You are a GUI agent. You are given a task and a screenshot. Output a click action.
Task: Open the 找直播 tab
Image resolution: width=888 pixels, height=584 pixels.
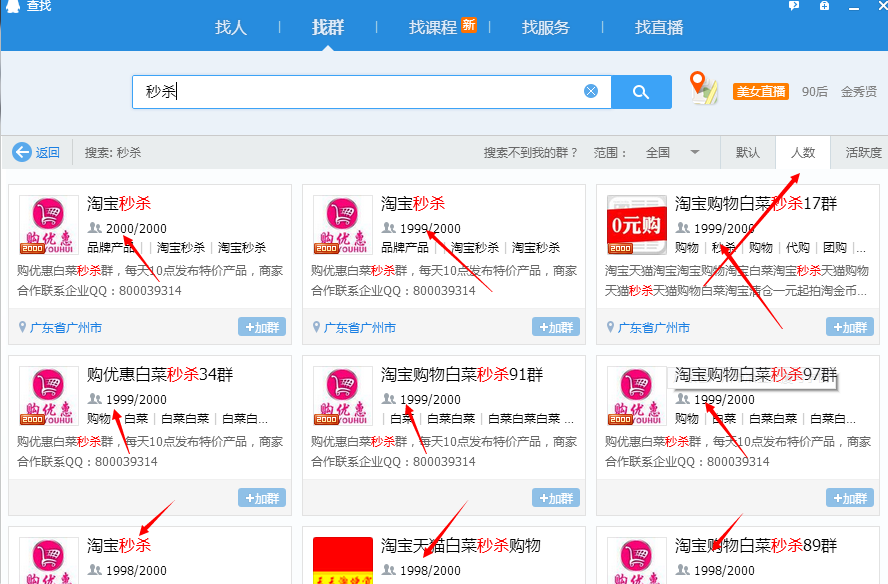point(659,27)
